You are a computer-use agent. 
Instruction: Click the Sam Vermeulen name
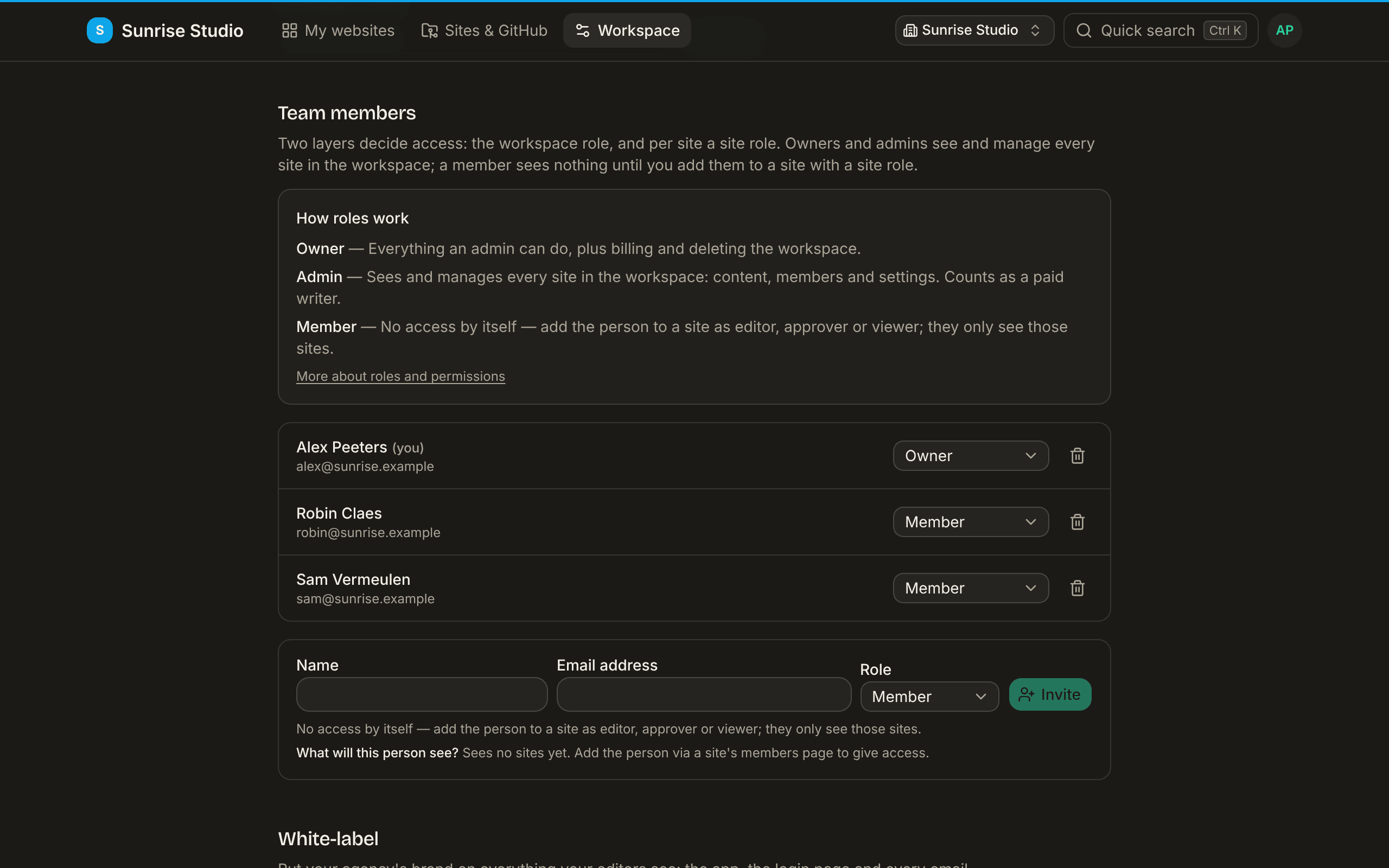click(x=353, y=579)
